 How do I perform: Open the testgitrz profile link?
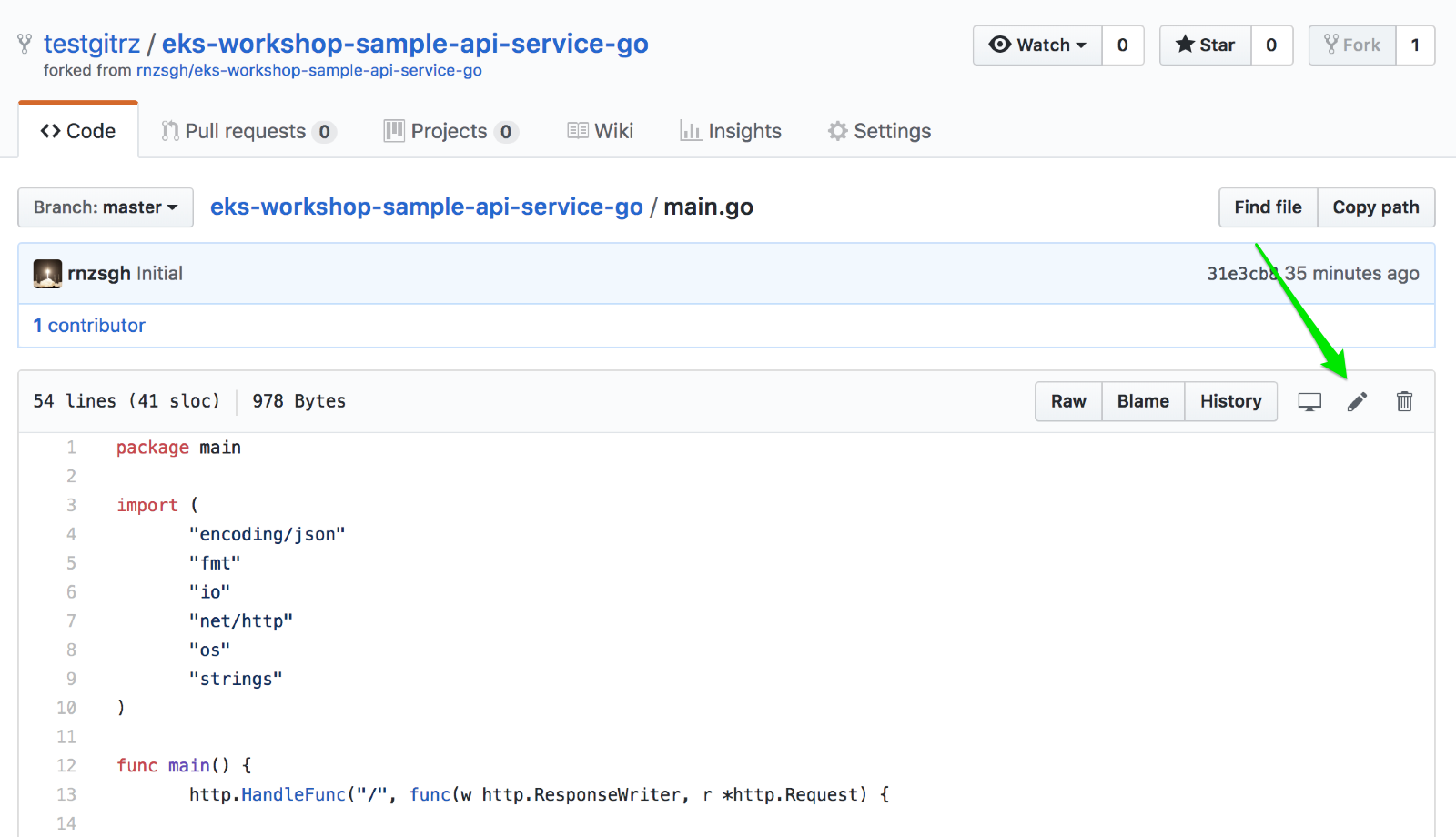[92, 43]
